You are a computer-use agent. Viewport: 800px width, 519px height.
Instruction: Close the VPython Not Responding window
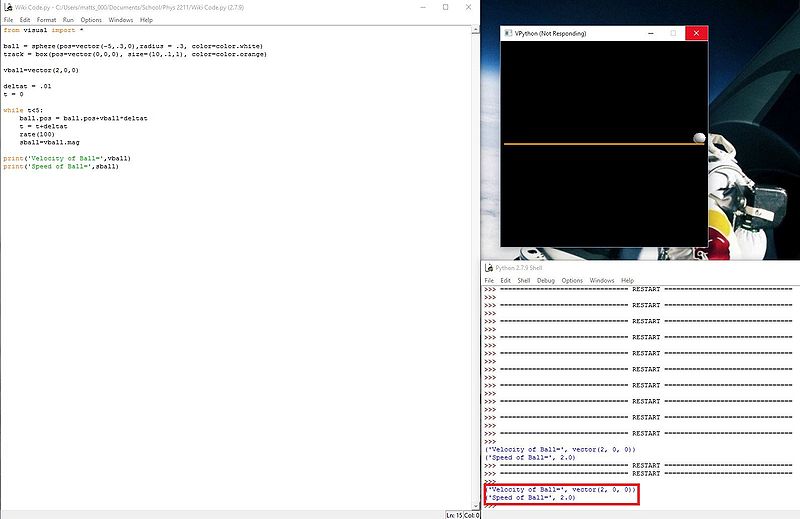coord(698,33)
